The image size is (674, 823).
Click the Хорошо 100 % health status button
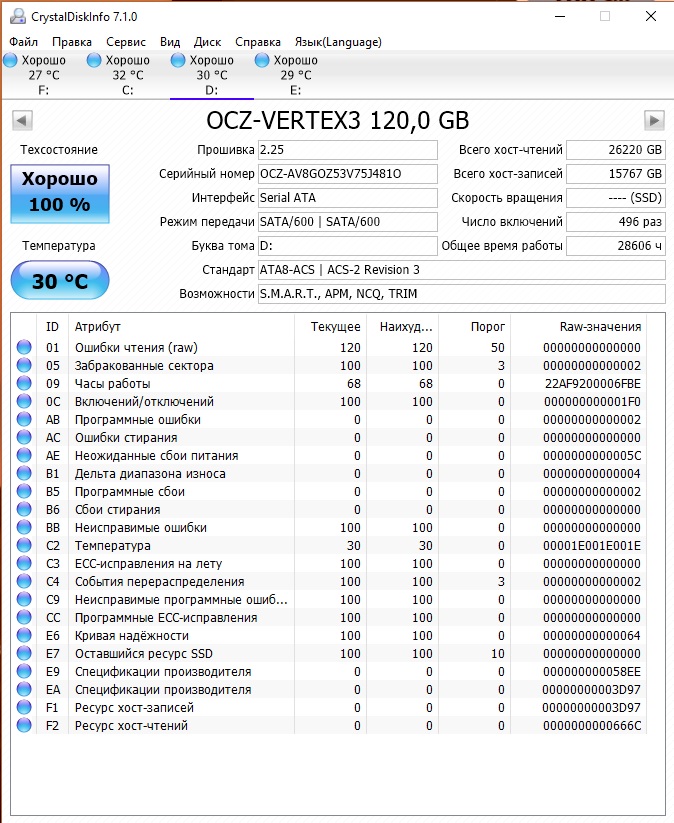click(x=60, y=194)
